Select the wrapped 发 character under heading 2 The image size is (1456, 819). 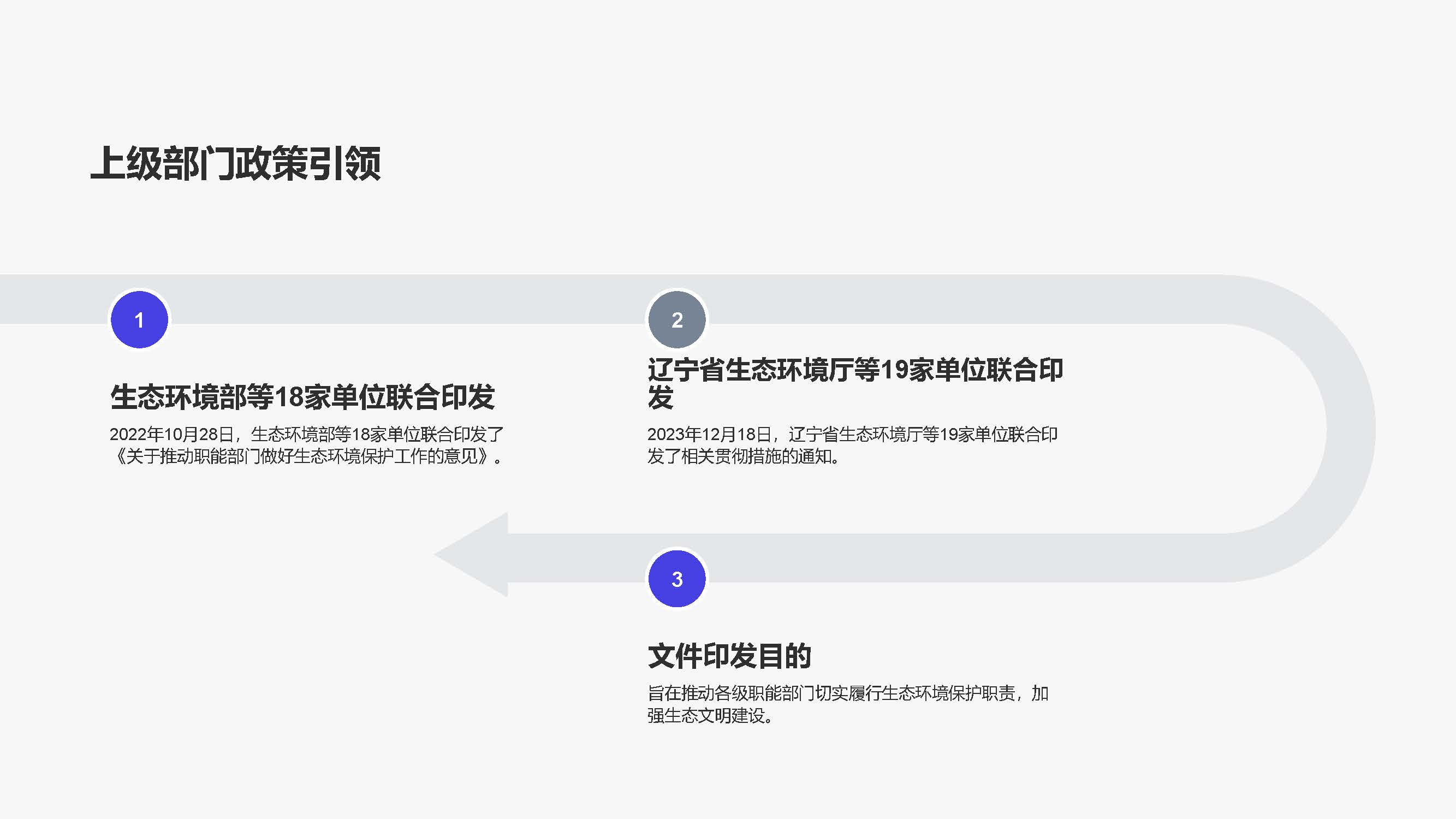point(660,397)
